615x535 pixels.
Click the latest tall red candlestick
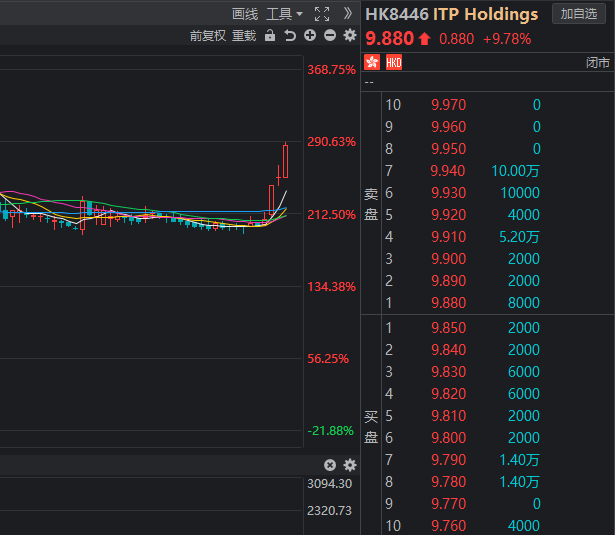[286, 161]
